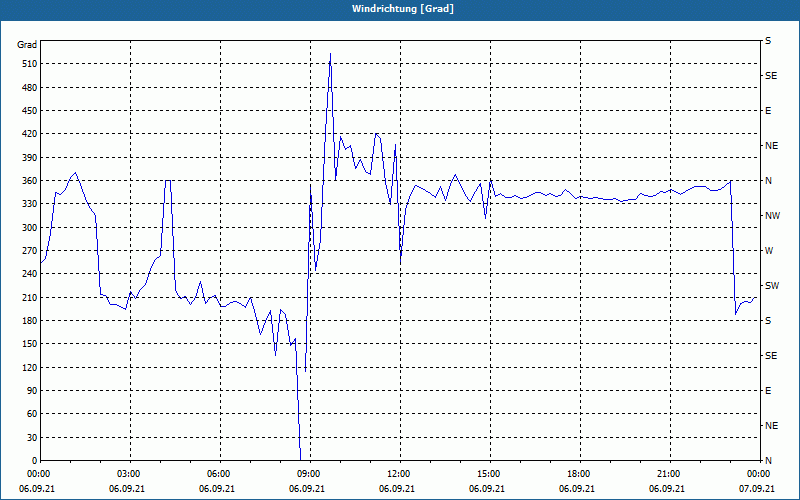Click the 06:00 time label

click(217, 474)
